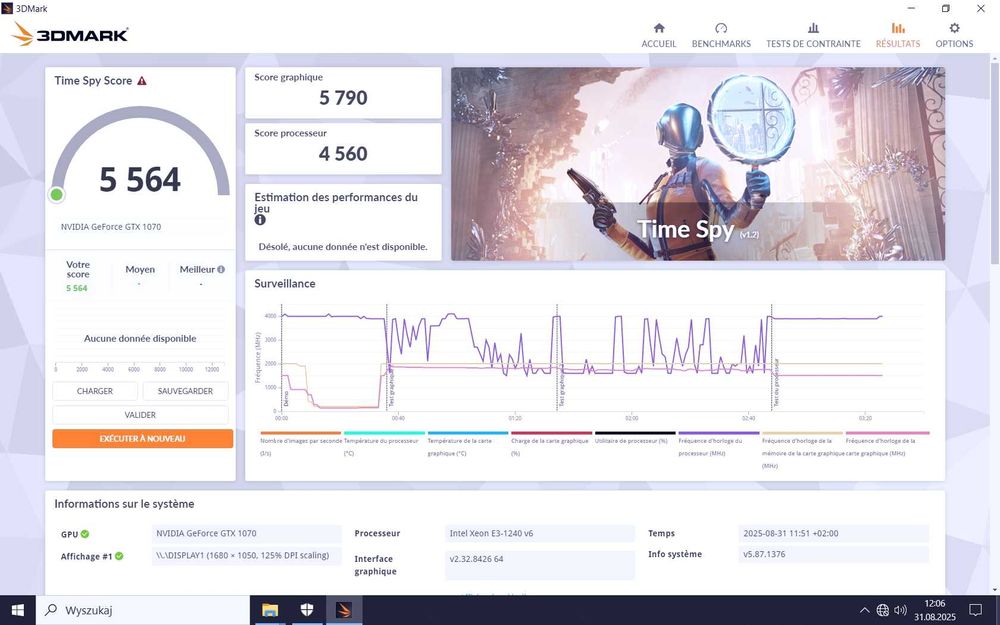1000x625 pixels.
Task: Click NVIDIA GeForce GTX 1070 under gauge
Action: click(111, 227)
